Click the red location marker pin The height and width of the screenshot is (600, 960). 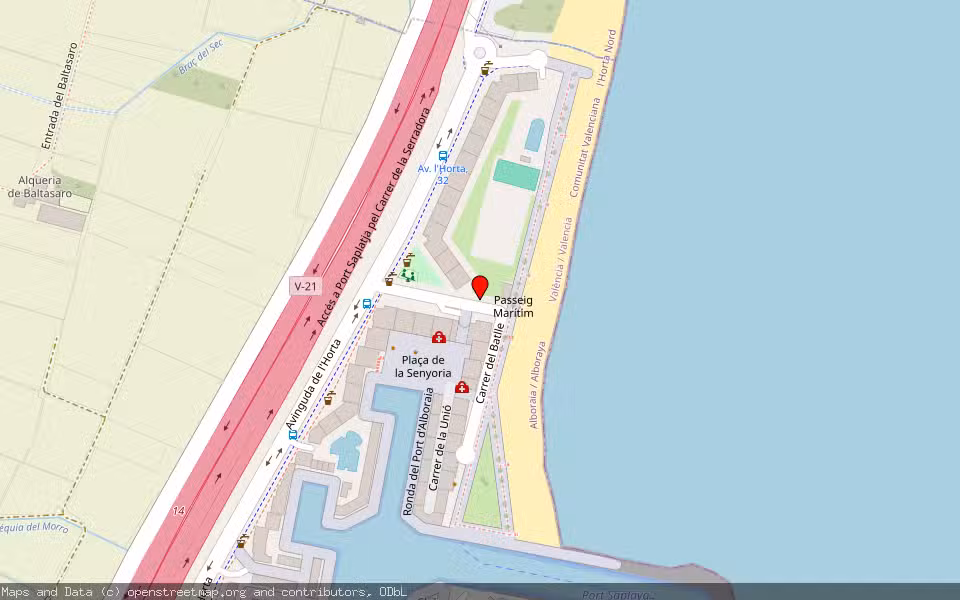[x=480, y=286]
